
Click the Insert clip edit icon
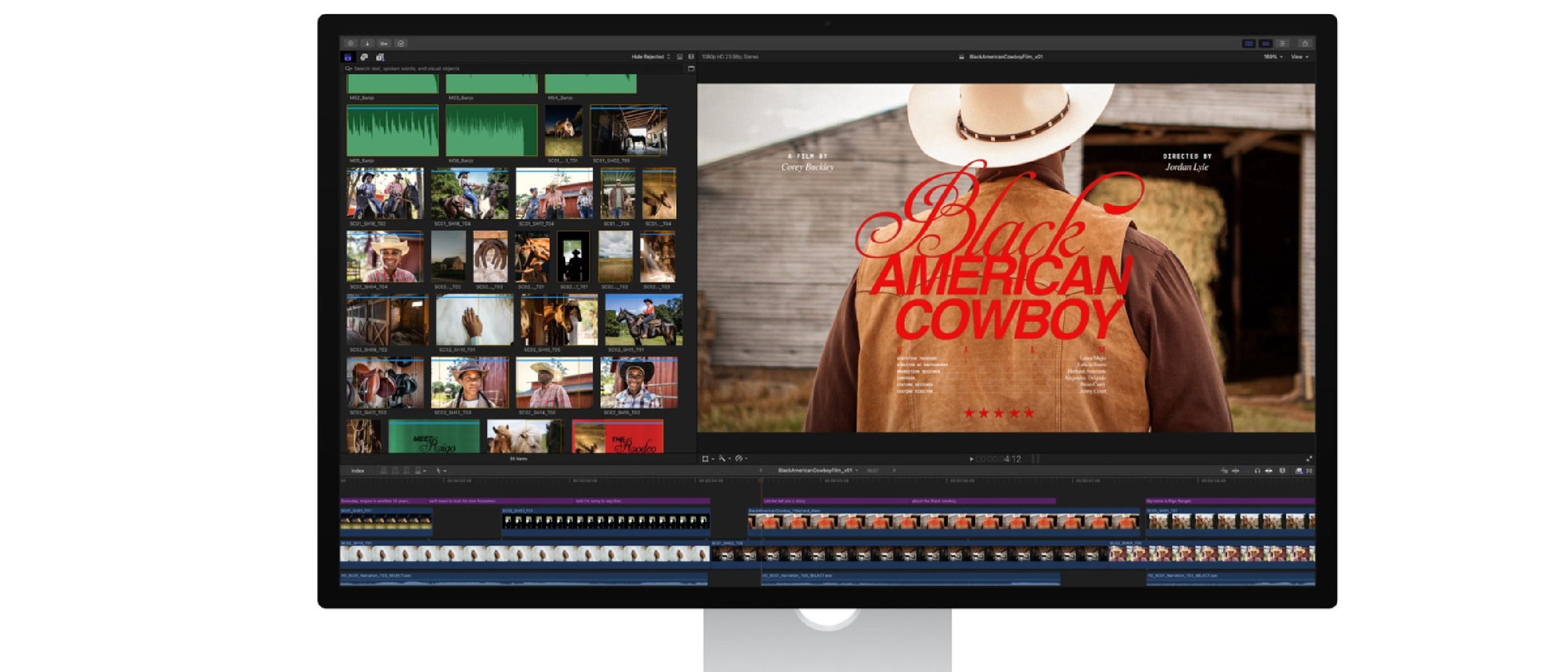(396, 470)
